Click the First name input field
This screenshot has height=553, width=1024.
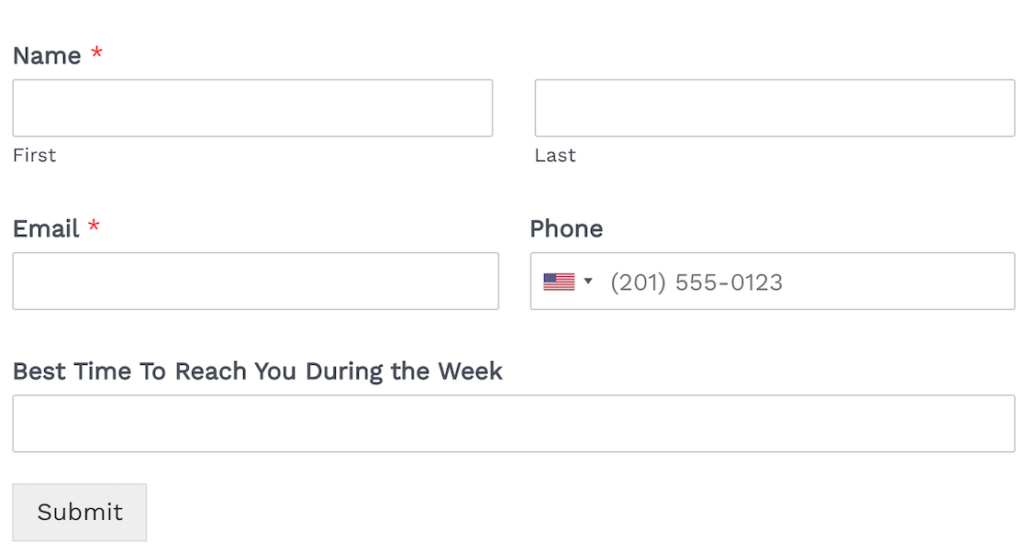coord(252,108)
